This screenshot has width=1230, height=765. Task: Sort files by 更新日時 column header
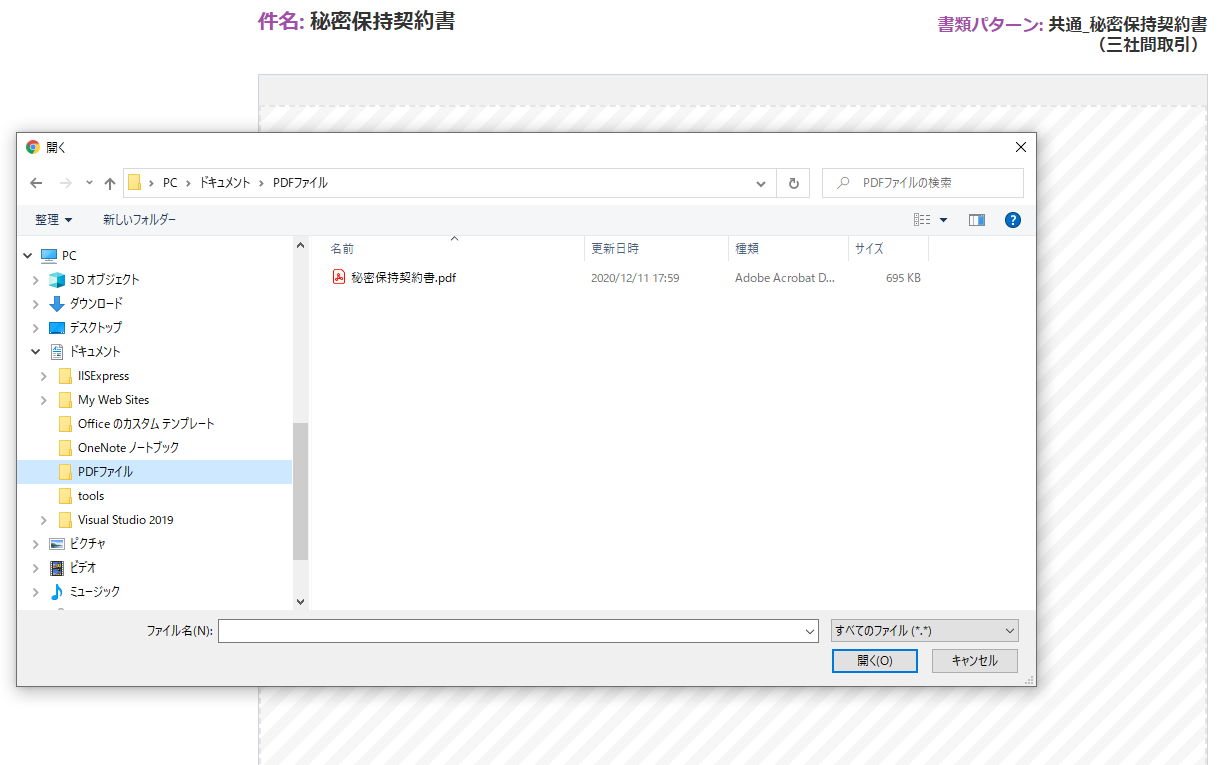click(x=615, y=248)
